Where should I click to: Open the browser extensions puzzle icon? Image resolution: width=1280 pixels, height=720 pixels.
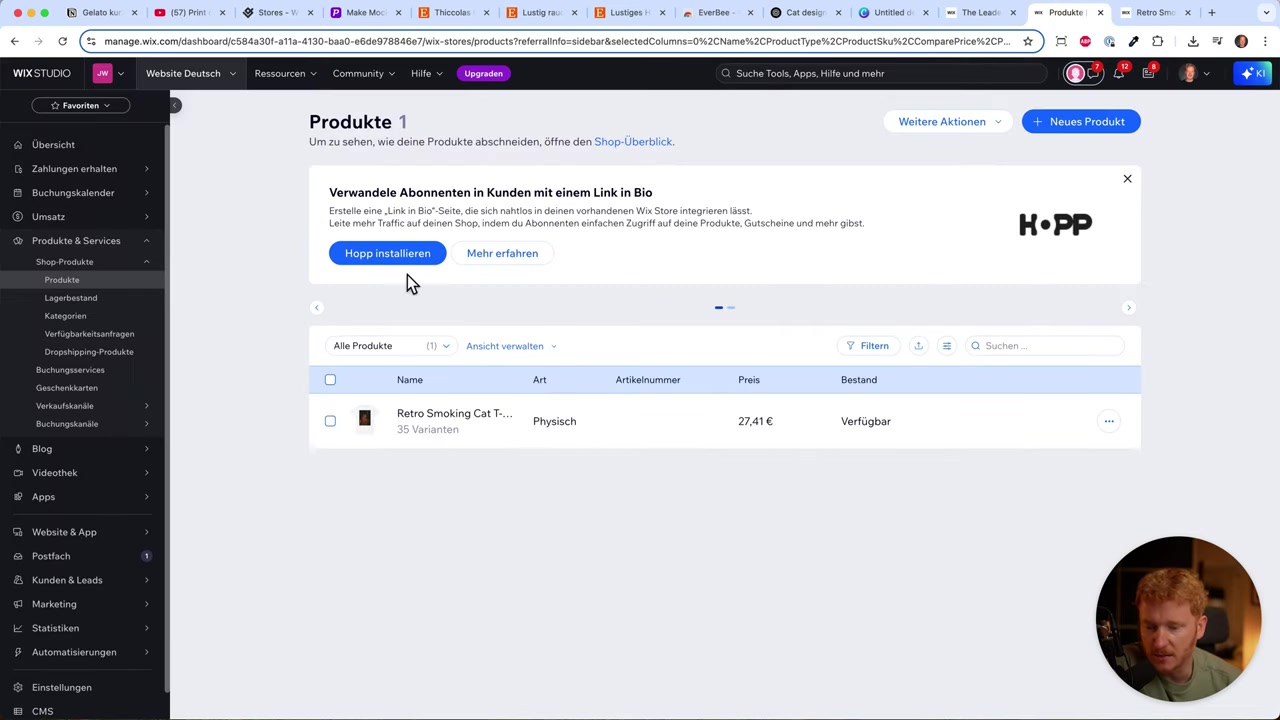pyautogui.click(x=1158, y=41)
